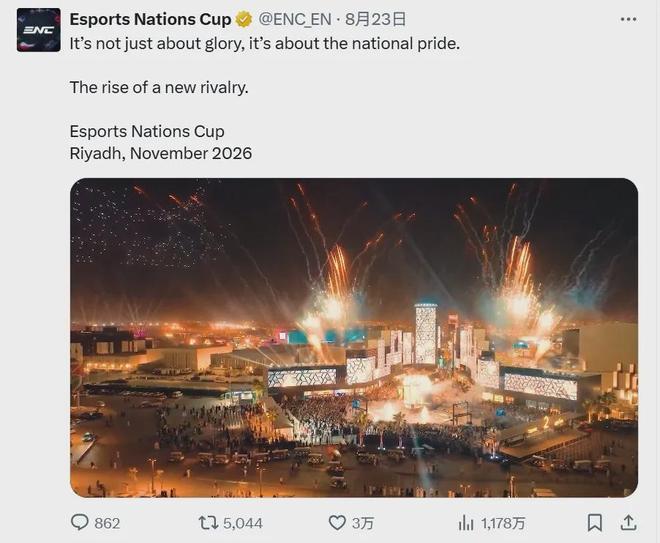Viewport: 660px width, 543px height.
Task: Click the gold verified badge
Action: point(244,19)
